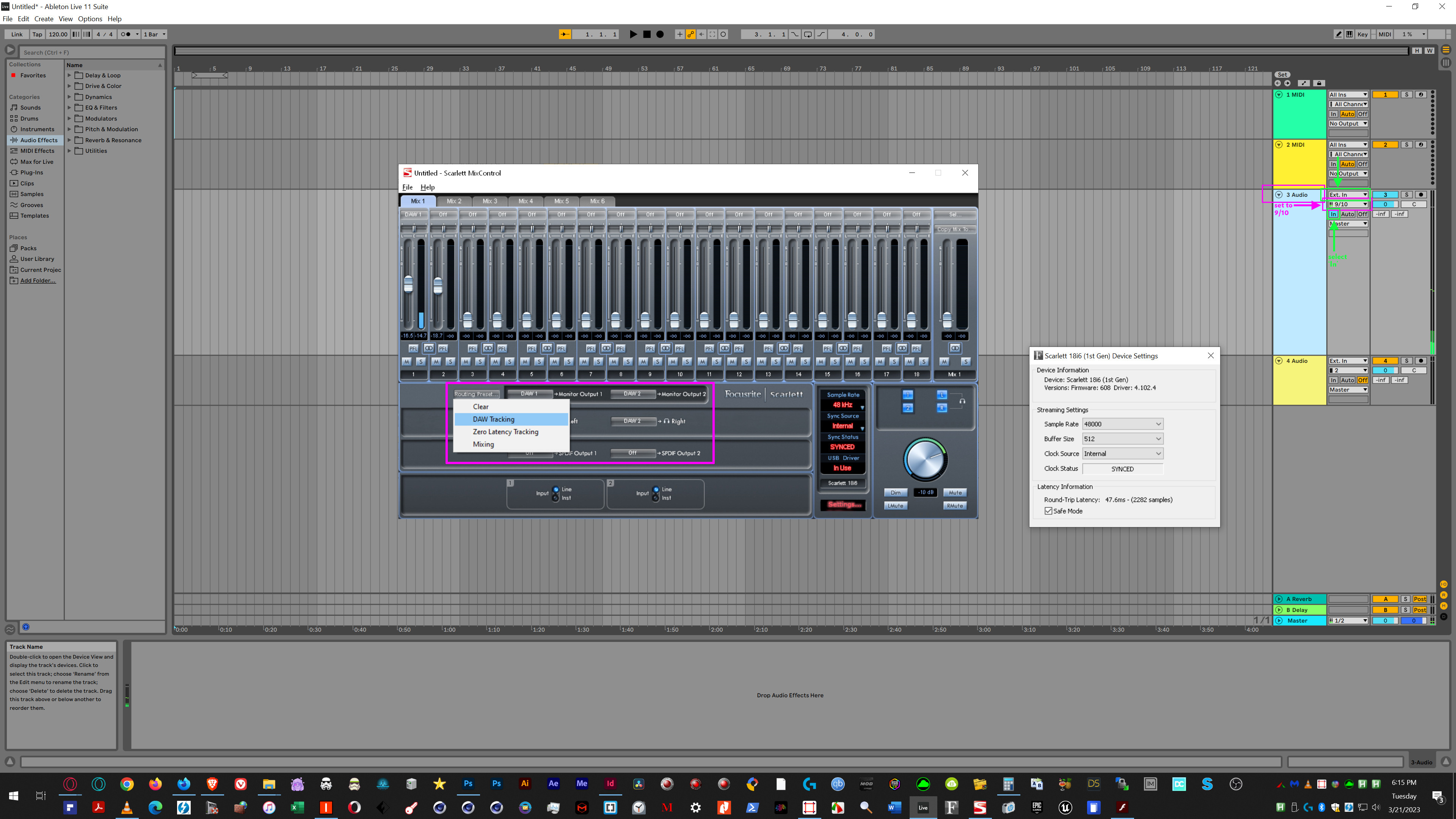The width and height of the screenshot is (1456, 819).
Task: Open the 9/10 input channel dropdown
Action: tap(1348, 204)
